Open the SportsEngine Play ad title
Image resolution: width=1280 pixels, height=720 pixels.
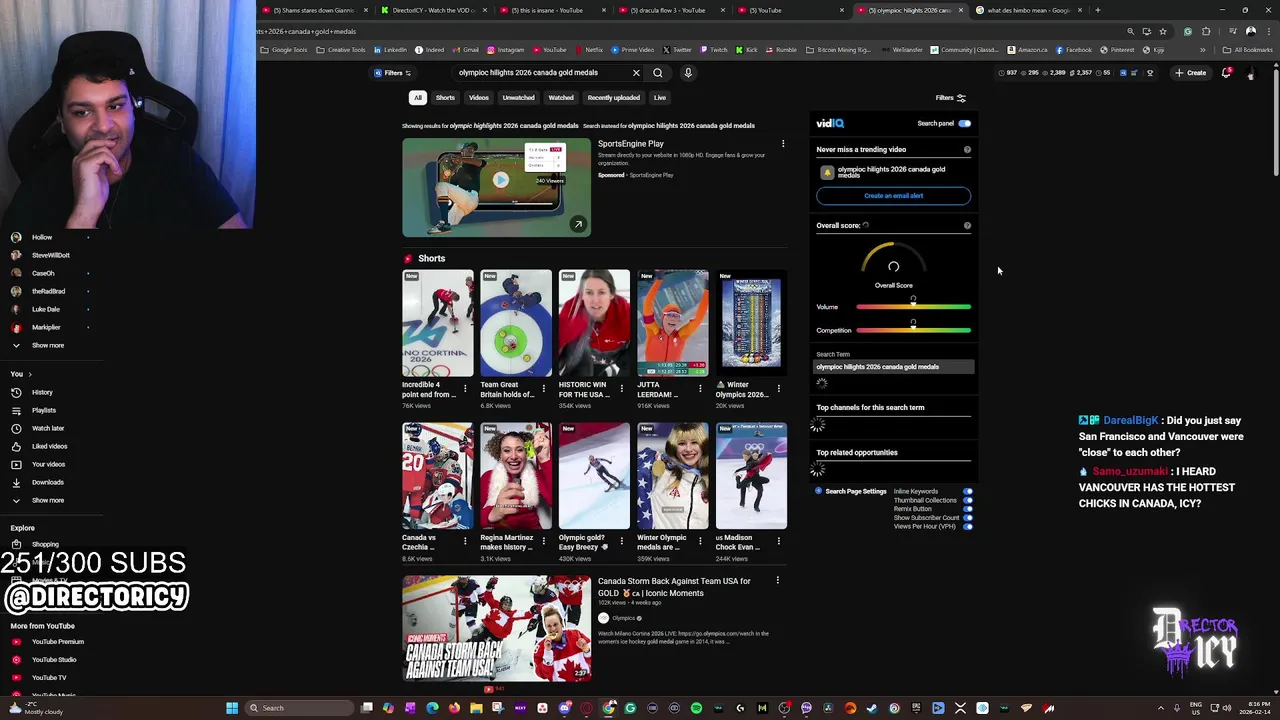pos(630,144)
